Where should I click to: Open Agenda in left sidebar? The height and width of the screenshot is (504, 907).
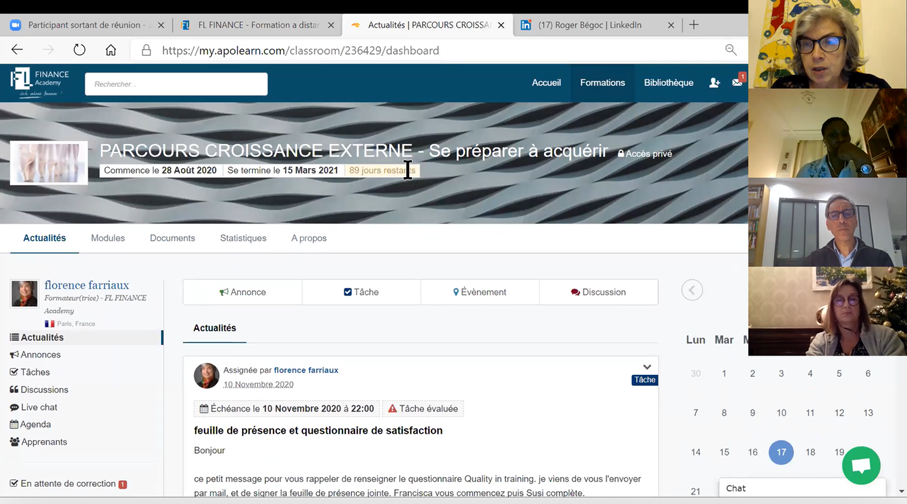(31, 424)
